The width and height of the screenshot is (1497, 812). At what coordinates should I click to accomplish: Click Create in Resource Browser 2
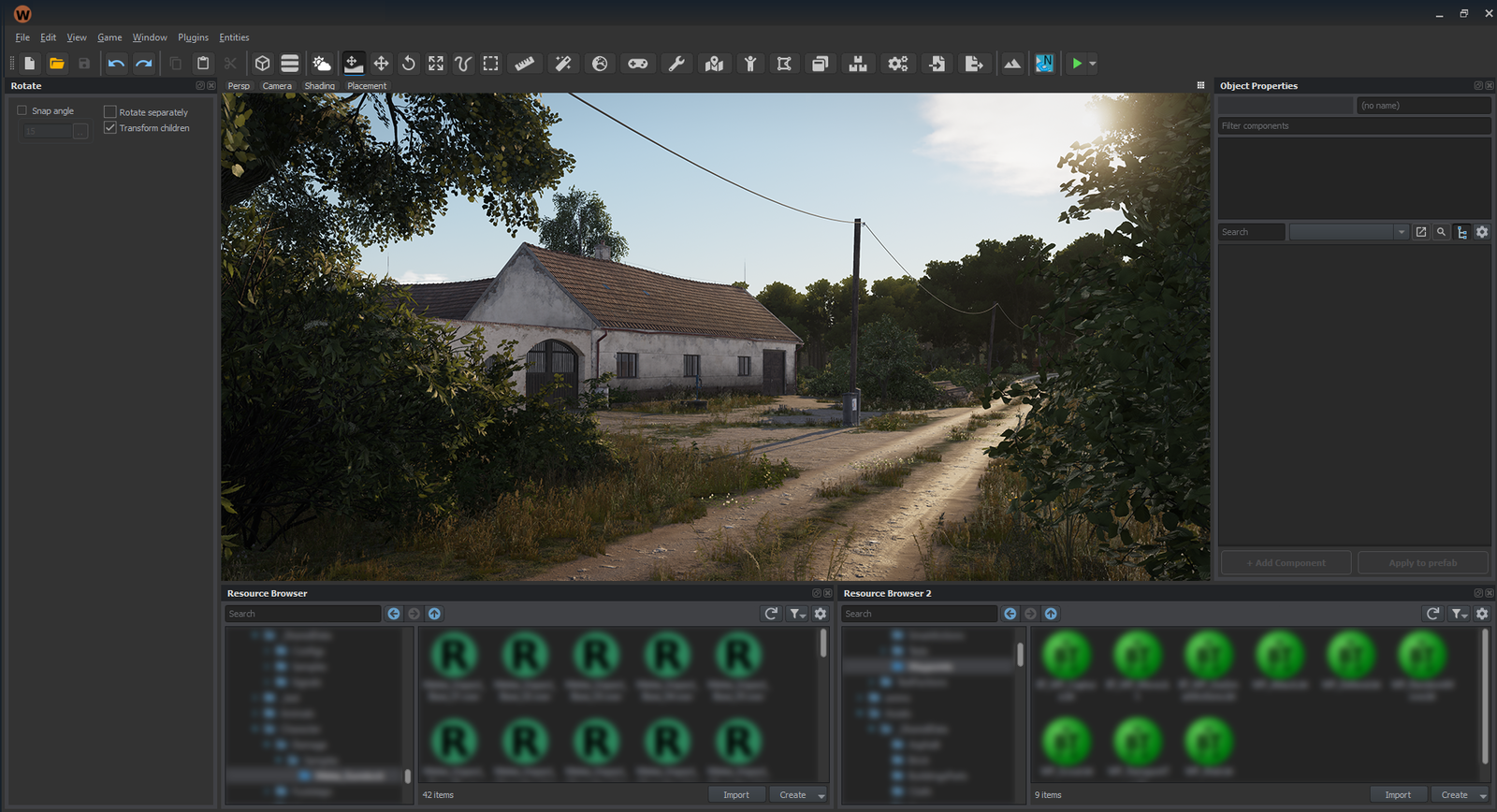1454,795
